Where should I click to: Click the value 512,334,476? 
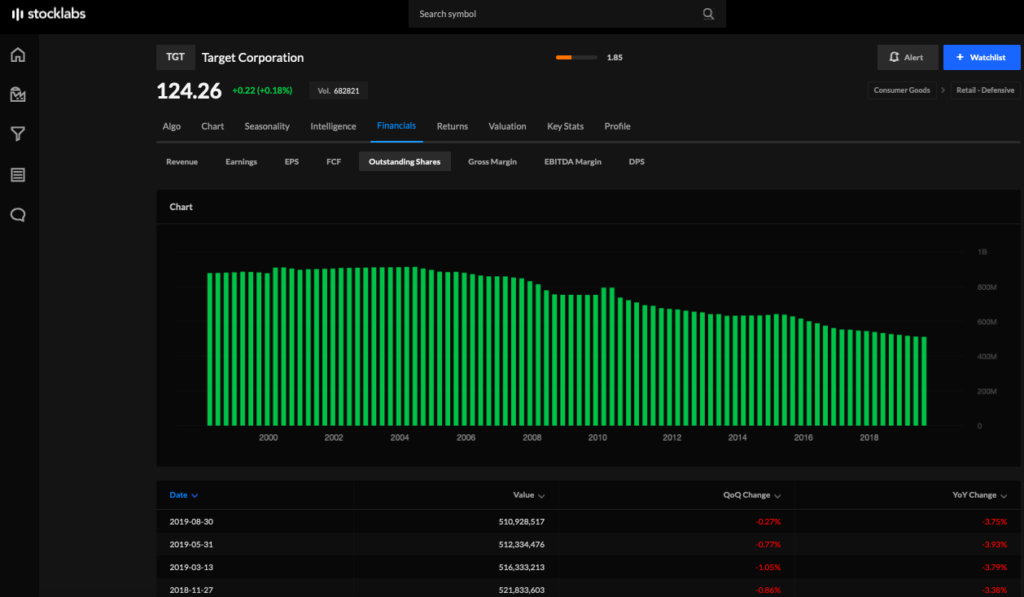tap(521, 544)
